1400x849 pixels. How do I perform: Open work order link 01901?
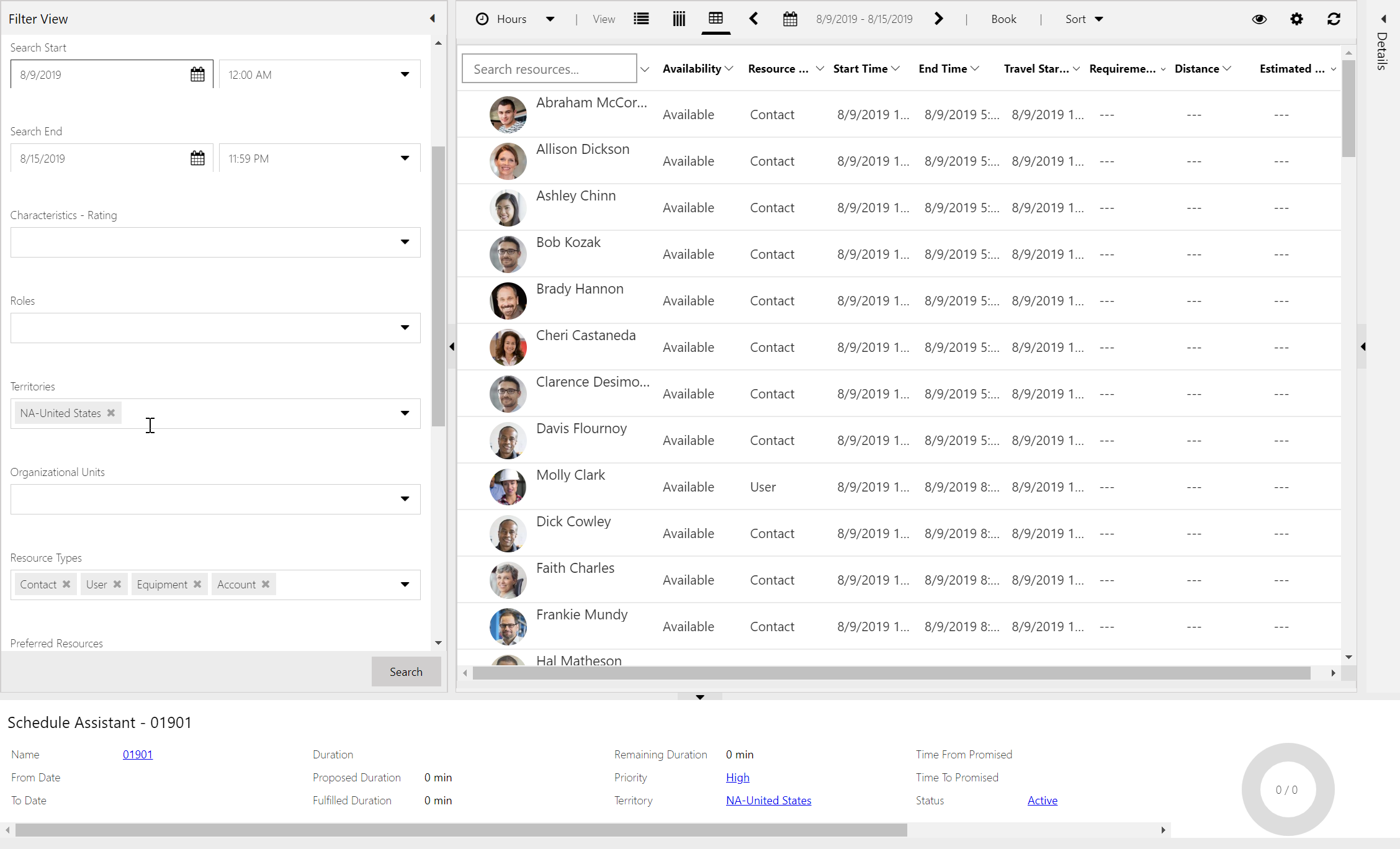pyautogui.click(x=137, y=754)
